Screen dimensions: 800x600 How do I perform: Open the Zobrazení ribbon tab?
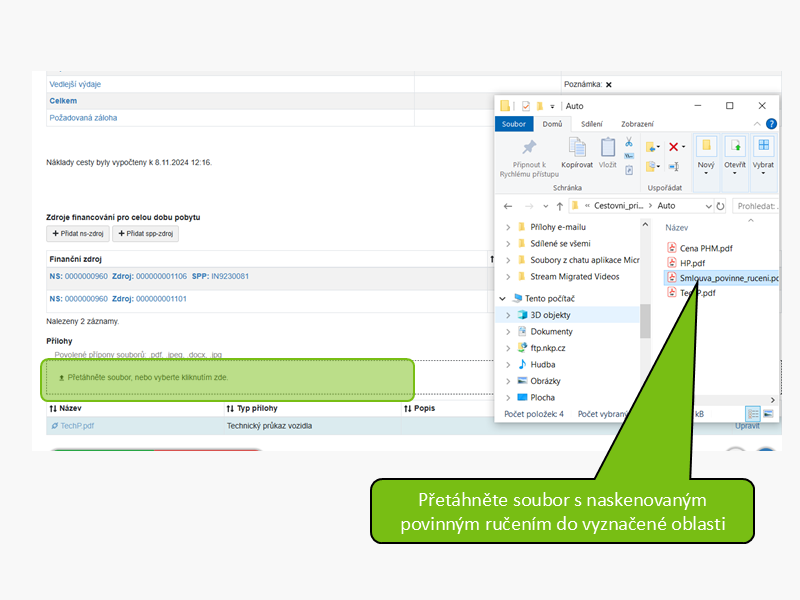click(x=637, y=124)
